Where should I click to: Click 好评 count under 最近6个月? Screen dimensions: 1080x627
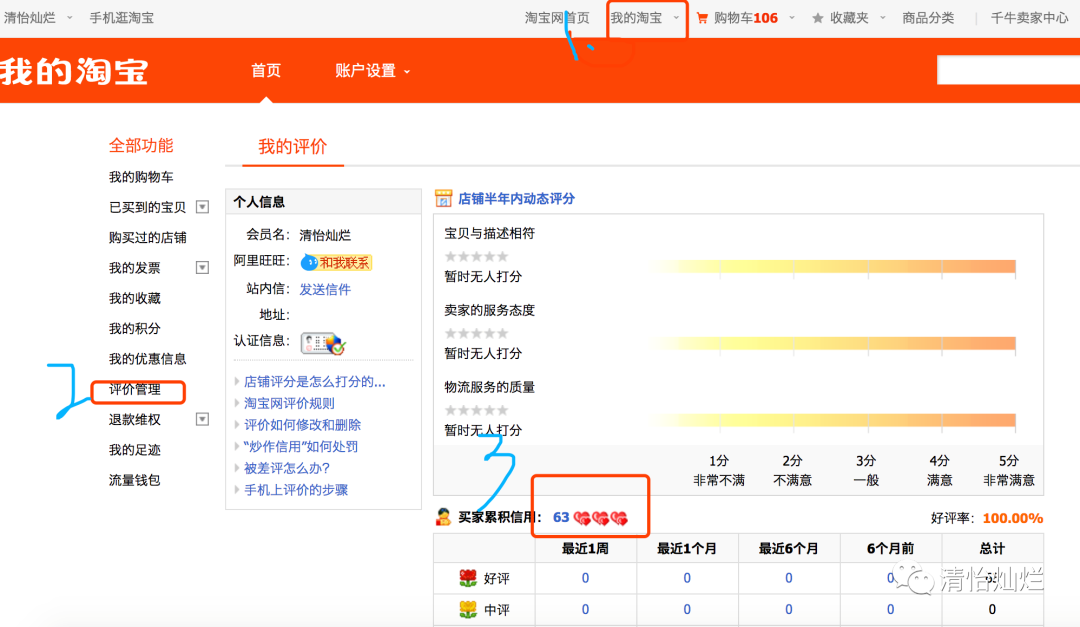click(789, 578)
